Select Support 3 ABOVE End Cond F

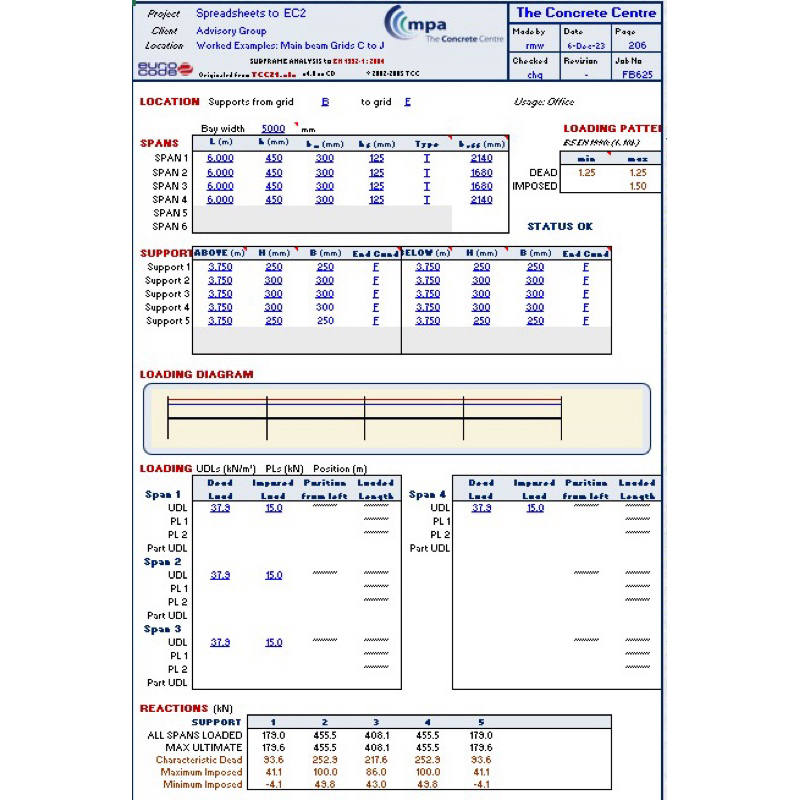[376, 294]
